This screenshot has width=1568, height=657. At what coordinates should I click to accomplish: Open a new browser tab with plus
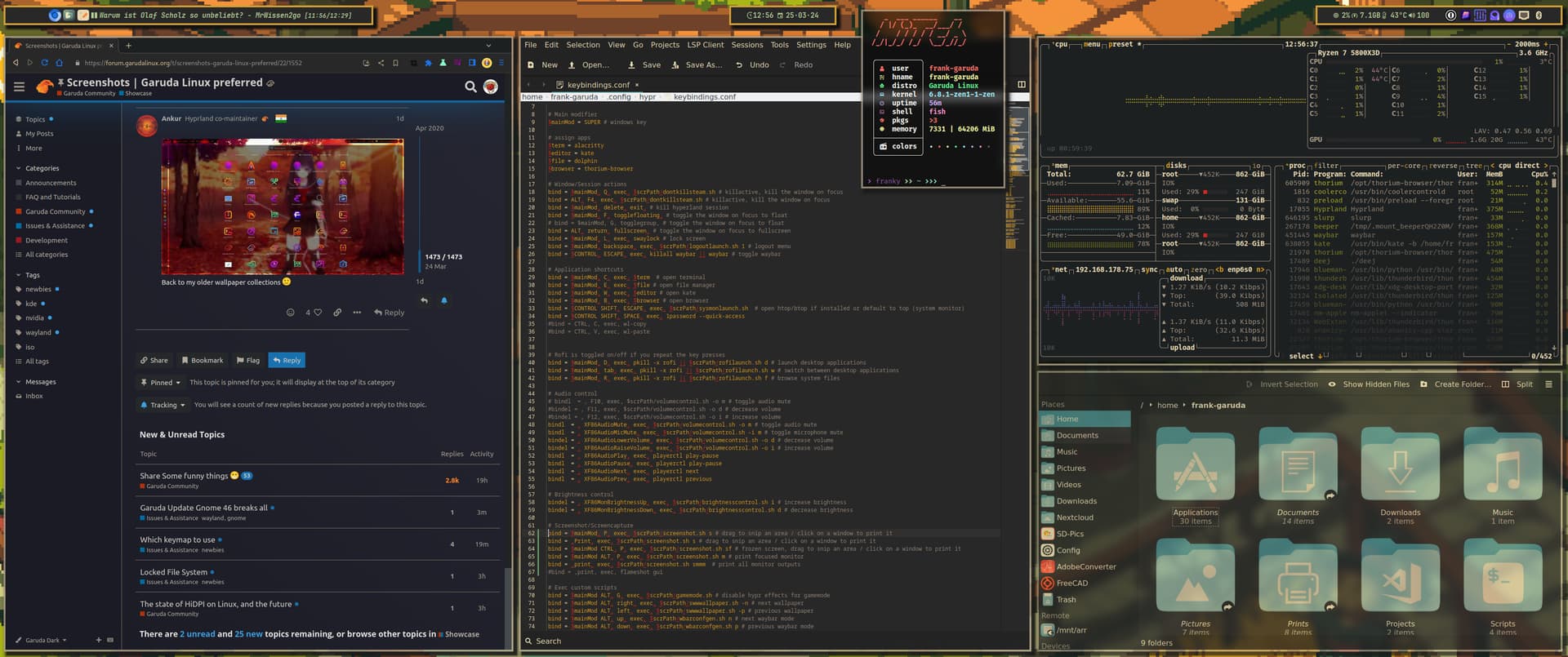pyautogui.click(x=128, y=46)
